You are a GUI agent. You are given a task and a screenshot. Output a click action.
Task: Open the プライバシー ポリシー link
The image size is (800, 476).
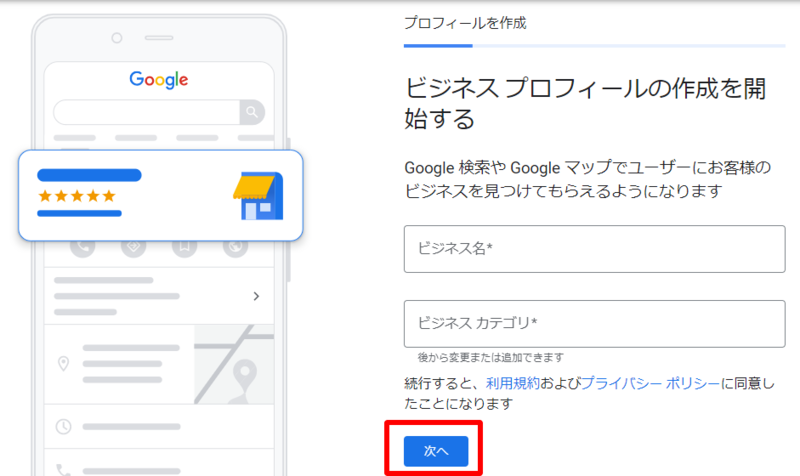pyautogui.click(x=650, y=383)
